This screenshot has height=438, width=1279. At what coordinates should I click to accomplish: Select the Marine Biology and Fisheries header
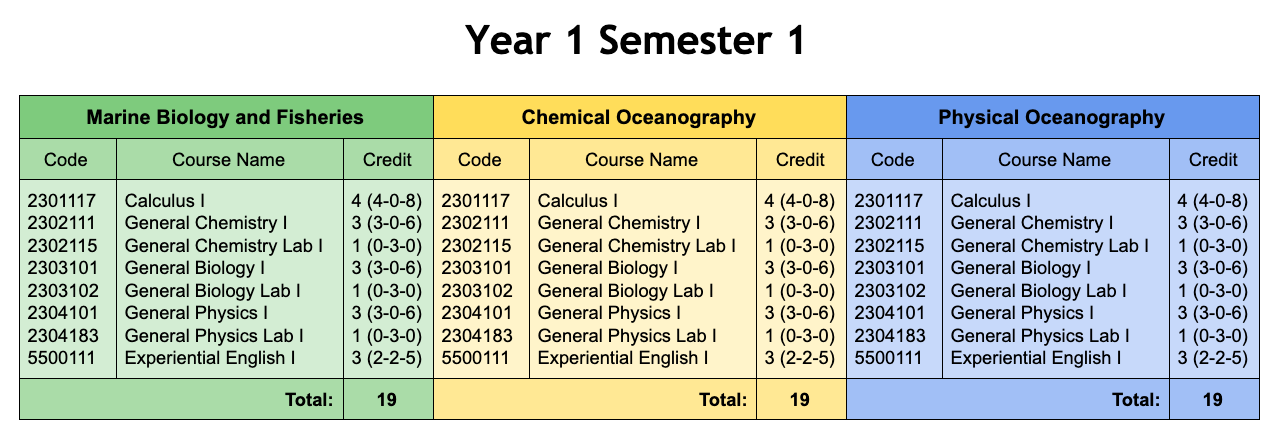pyautogui.click(x=226, y=118)
